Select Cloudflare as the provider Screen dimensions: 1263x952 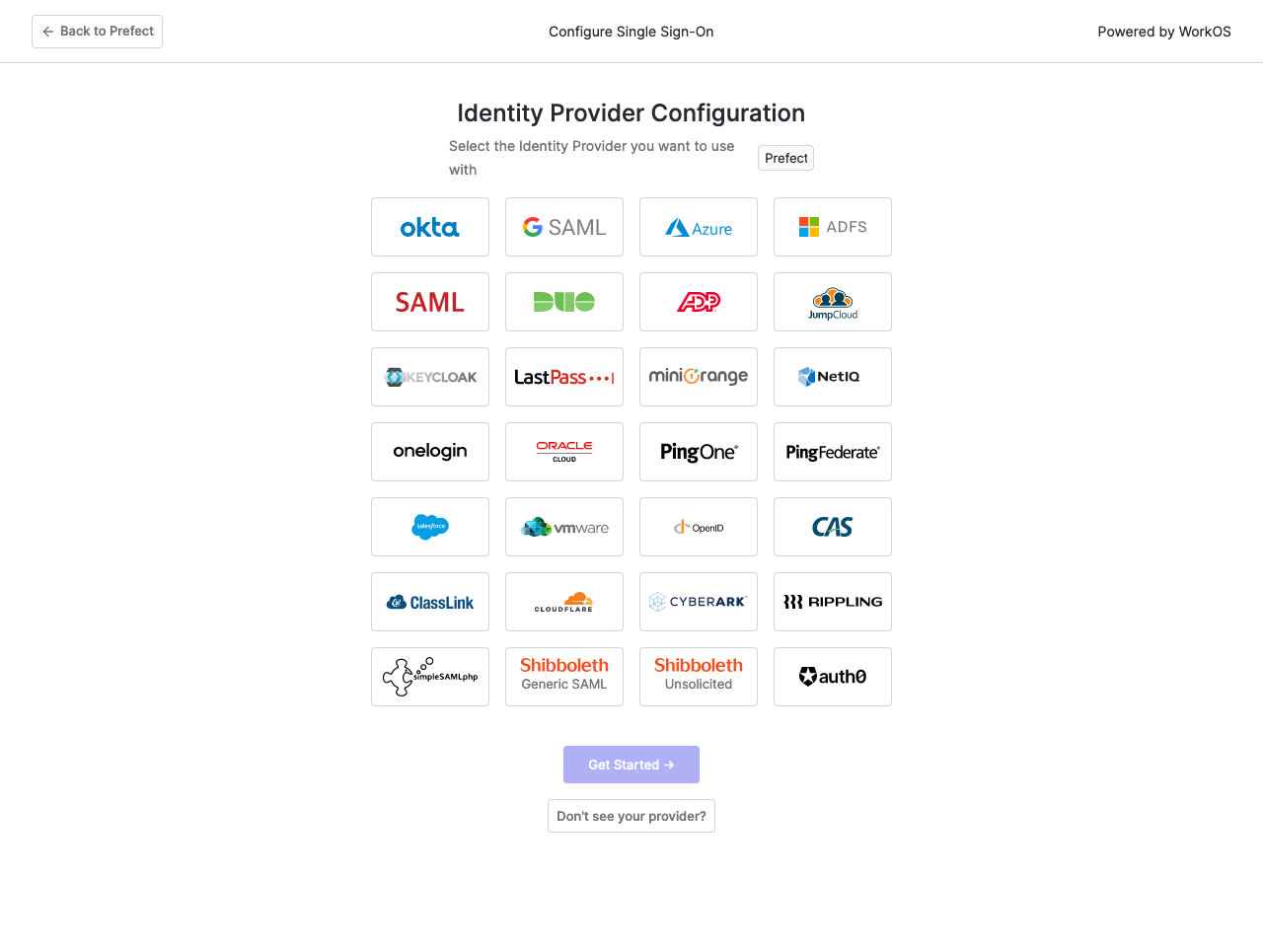click(564, 602)
